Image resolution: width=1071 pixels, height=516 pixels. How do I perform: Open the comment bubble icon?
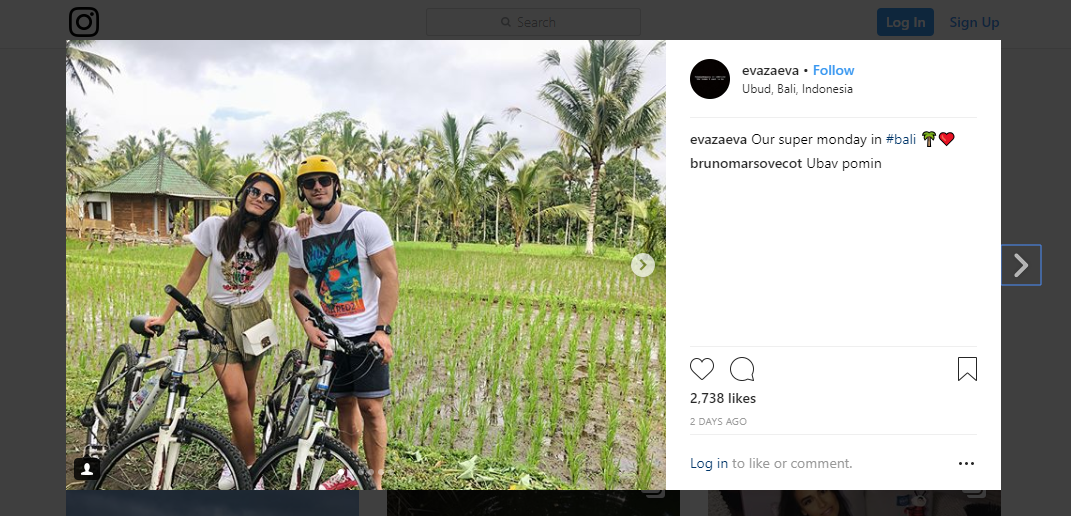[x=742, y=369]
